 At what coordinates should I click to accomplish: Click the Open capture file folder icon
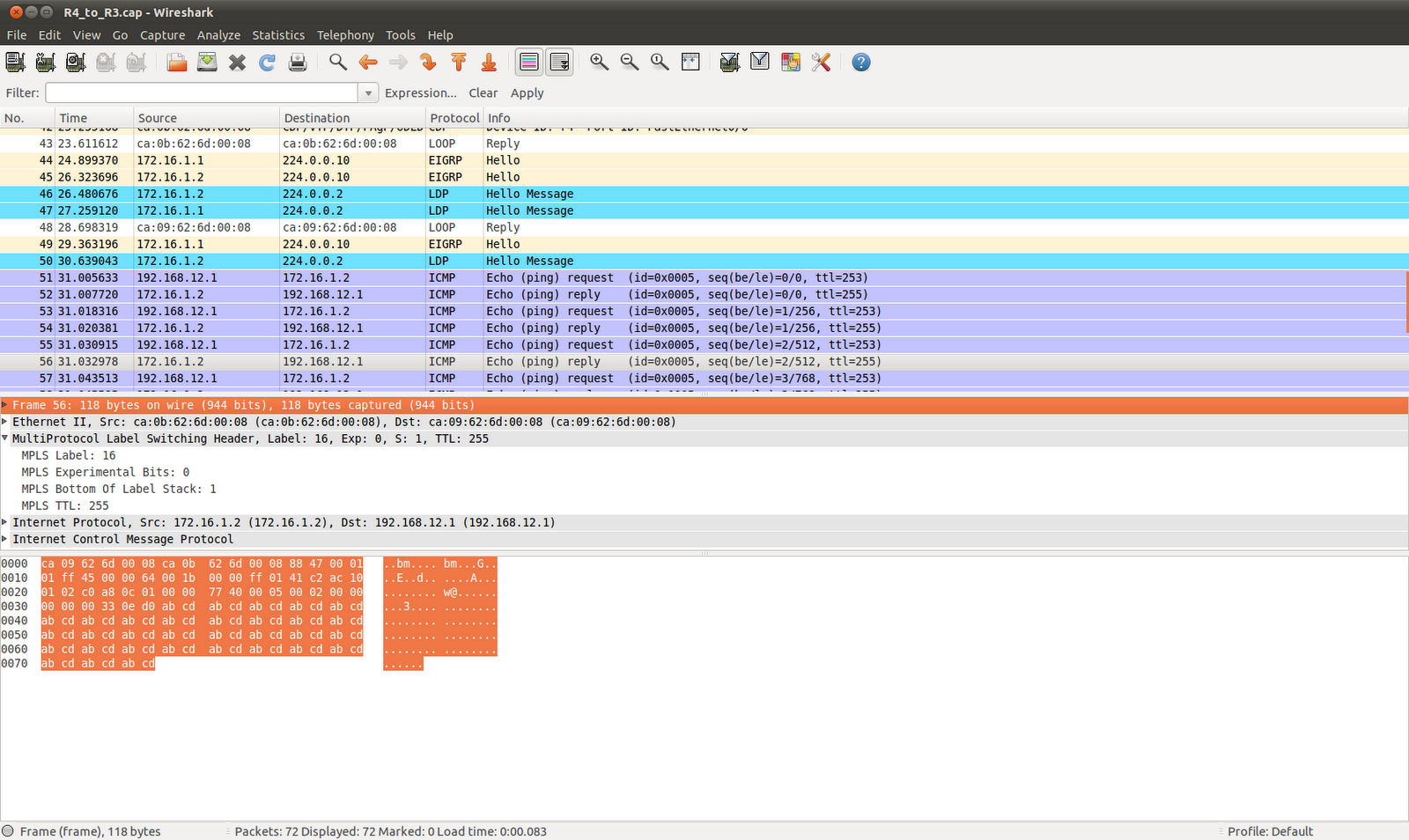click(x=177, y=62)
